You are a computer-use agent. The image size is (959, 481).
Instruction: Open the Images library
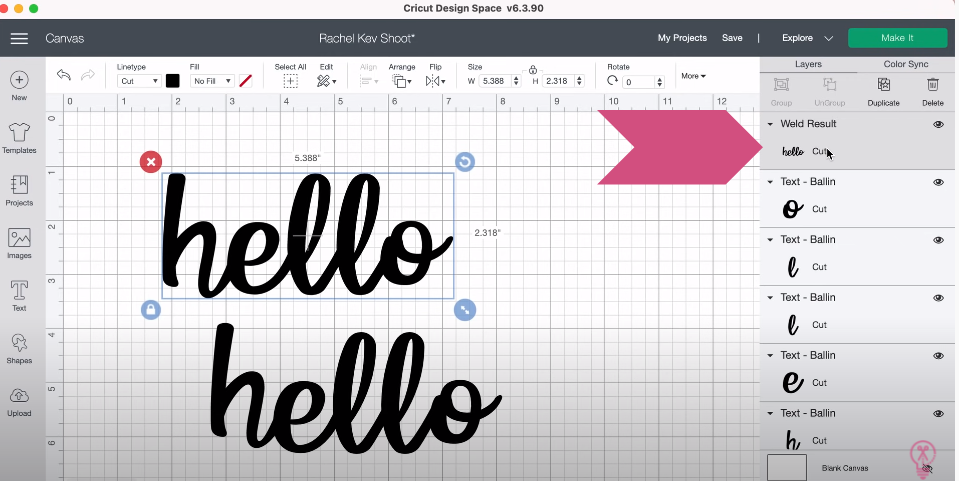pyautogui.click(x=19, y=243)
